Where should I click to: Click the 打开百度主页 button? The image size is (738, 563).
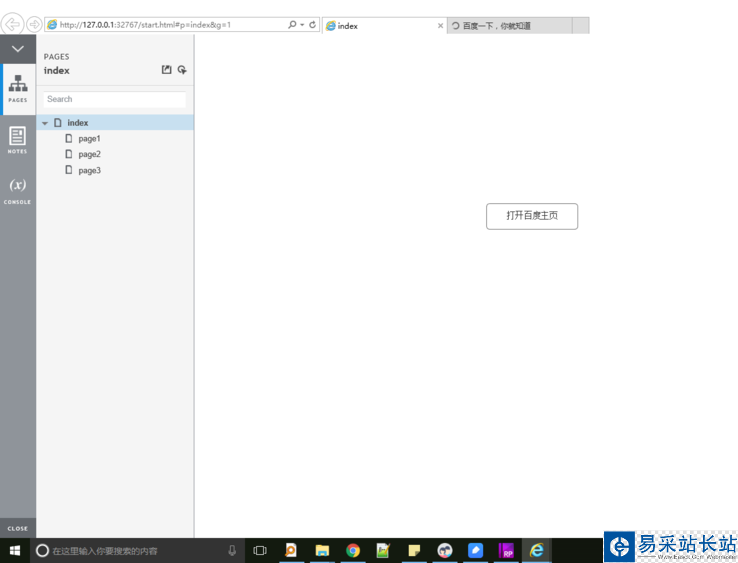(x=532, y=217)
